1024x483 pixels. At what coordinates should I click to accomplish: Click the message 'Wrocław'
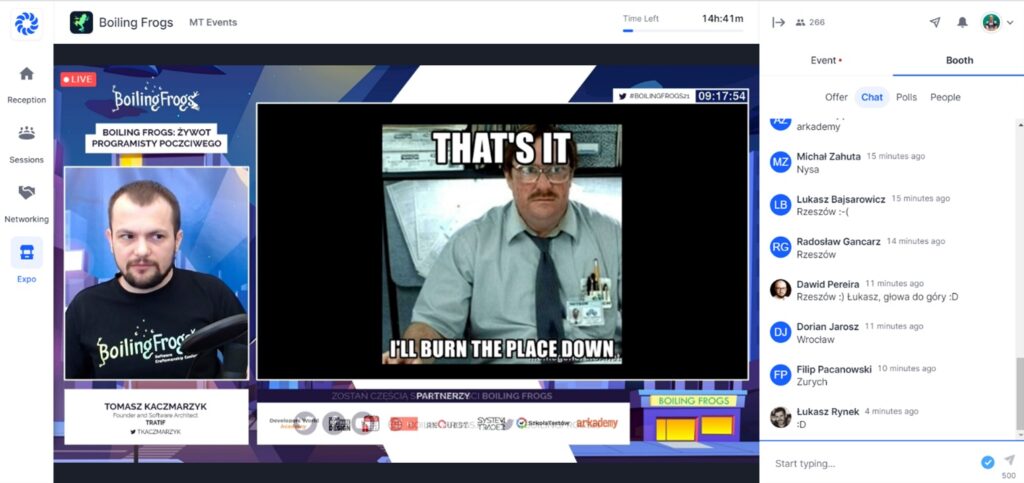click(x=815, y=339)
